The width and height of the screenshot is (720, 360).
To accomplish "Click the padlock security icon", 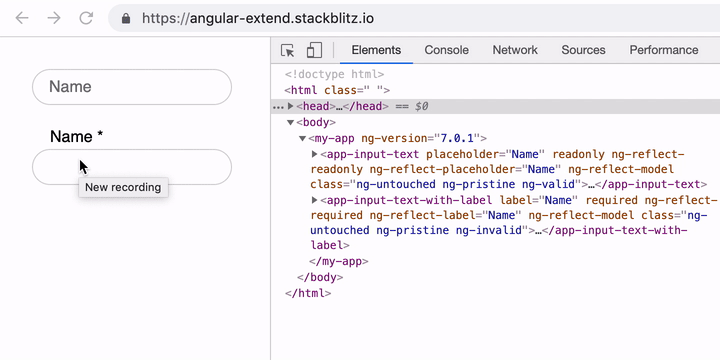I will coord(126,18).
